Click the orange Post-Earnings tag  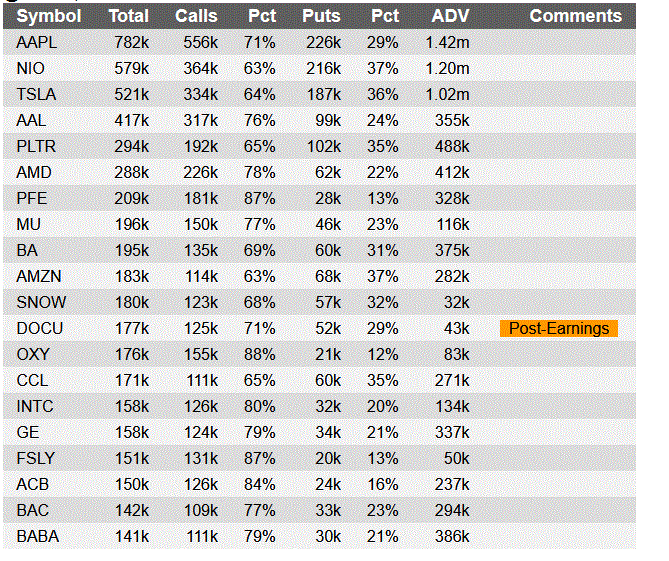pyautogui.click(x=559, y=329)
